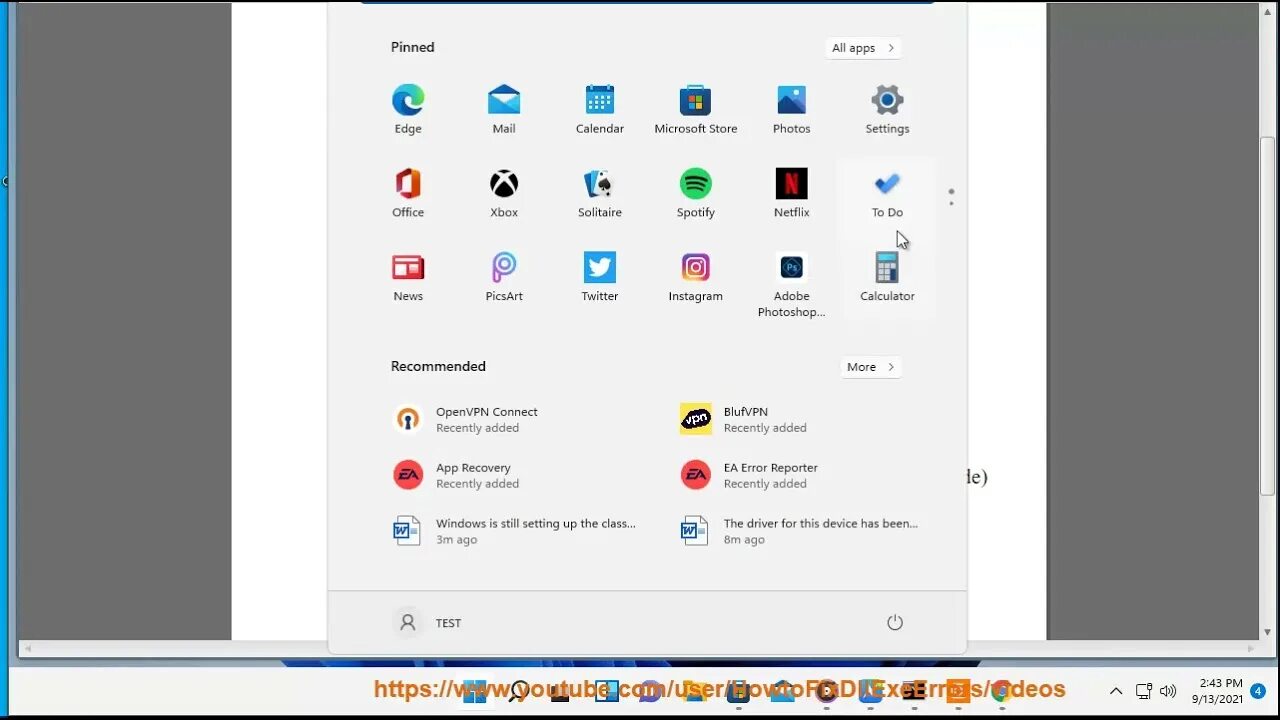This screenshot has width=1280, height=720.
Task: Open the All apps list
Action: coord(863,48)
